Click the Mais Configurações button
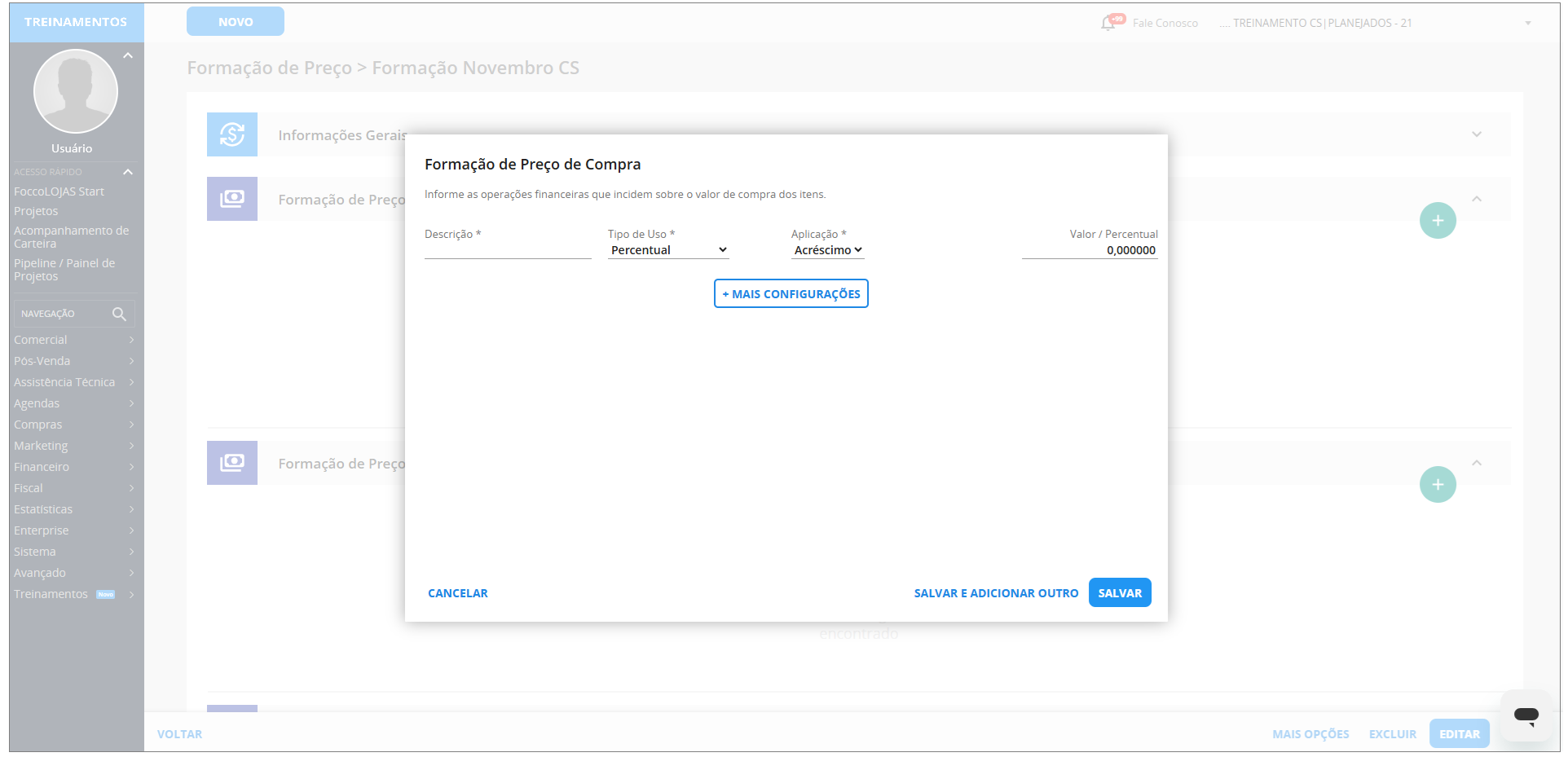1568x757 pixels. pyautogui.click(x=791, y=293)
